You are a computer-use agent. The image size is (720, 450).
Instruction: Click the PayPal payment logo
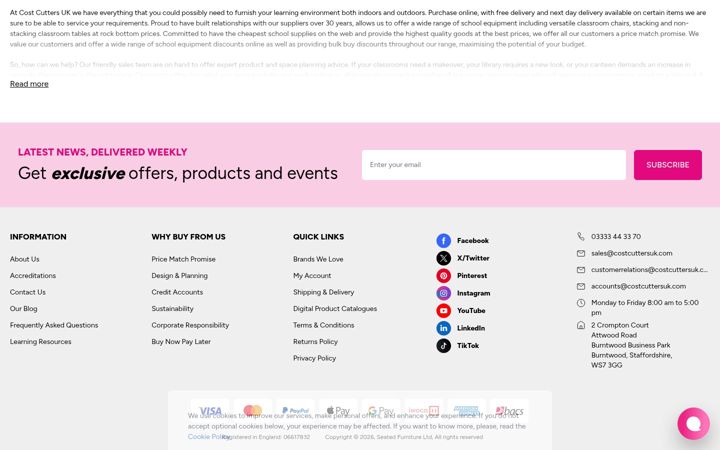click(x=295, y=411)
